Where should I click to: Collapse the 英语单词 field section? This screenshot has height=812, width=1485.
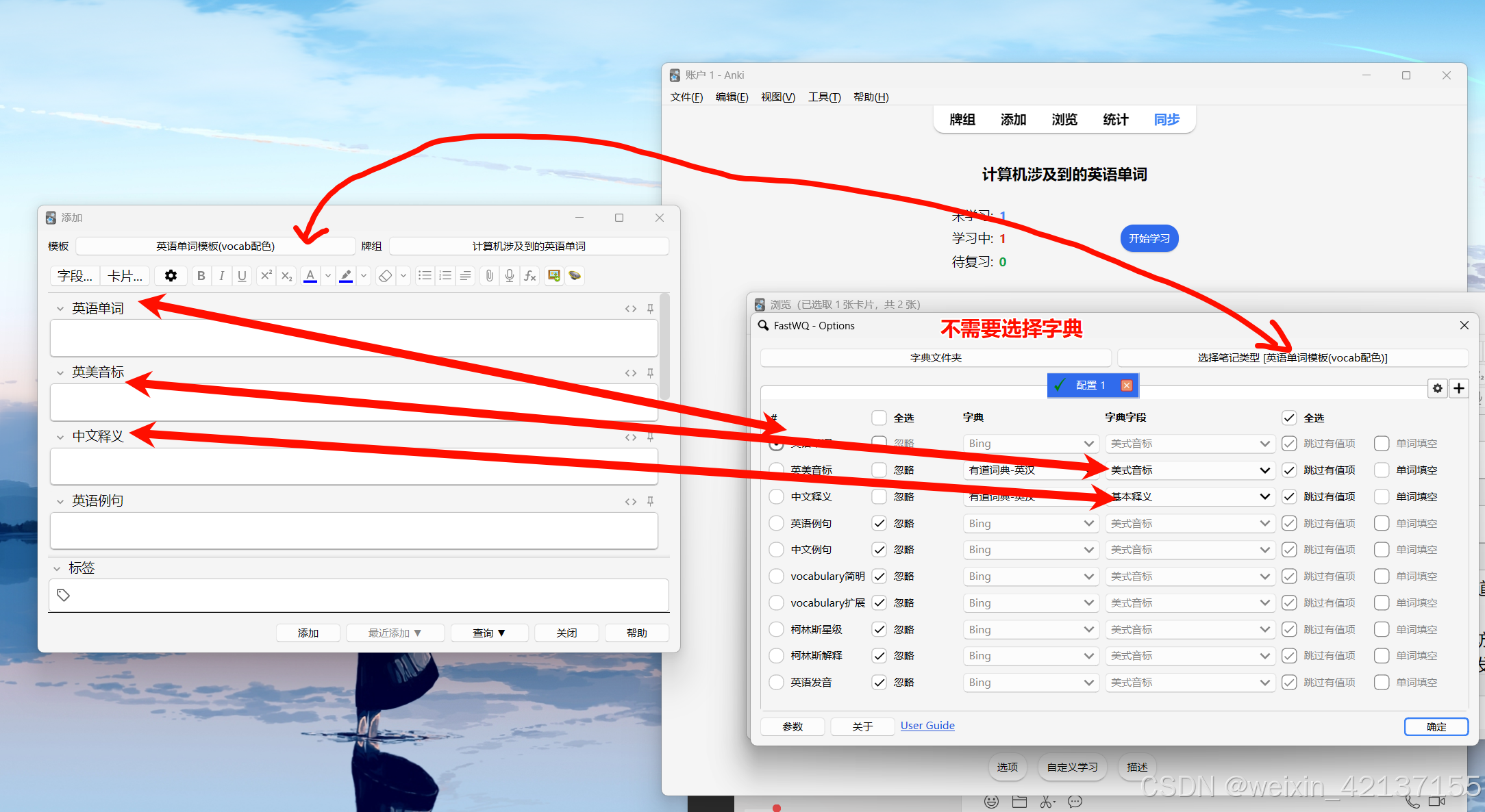(x=60, y=309)
